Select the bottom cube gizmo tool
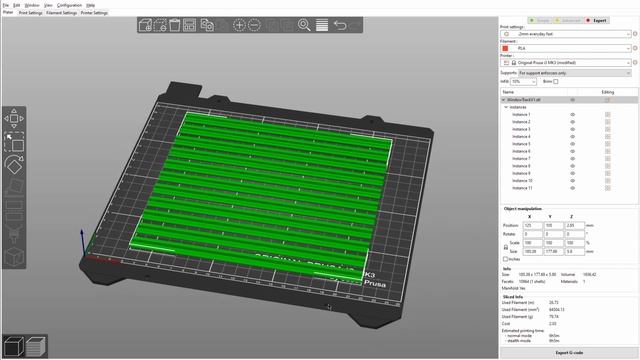640x360 pixels. tap(14, 257)
